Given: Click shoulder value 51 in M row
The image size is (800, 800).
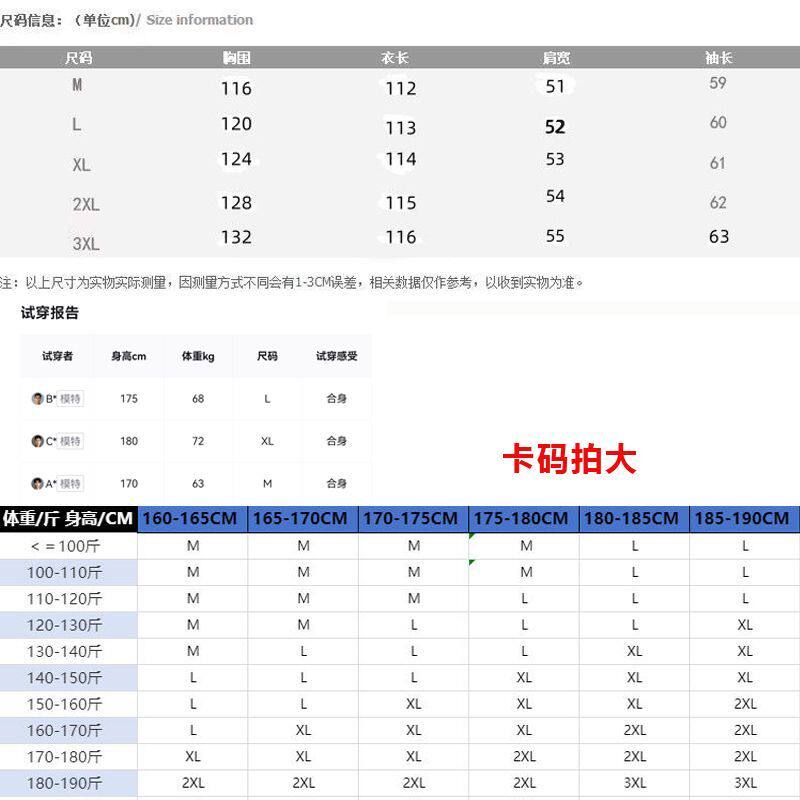Looking at the screenshot, I should (x=555, y=86).
